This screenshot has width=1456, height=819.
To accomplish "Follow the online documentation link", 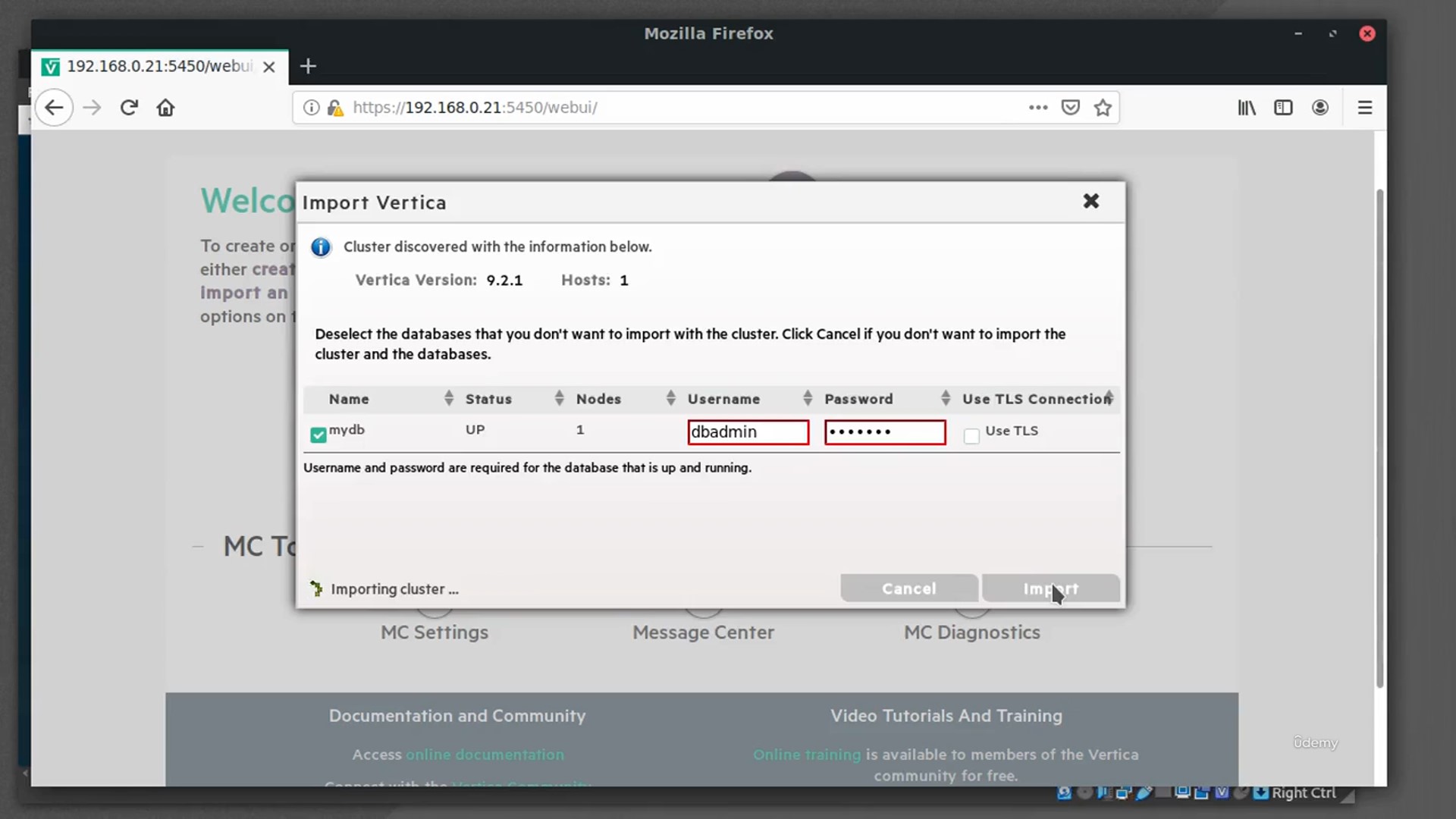I will pyautogui.click(x=485, y=755).
